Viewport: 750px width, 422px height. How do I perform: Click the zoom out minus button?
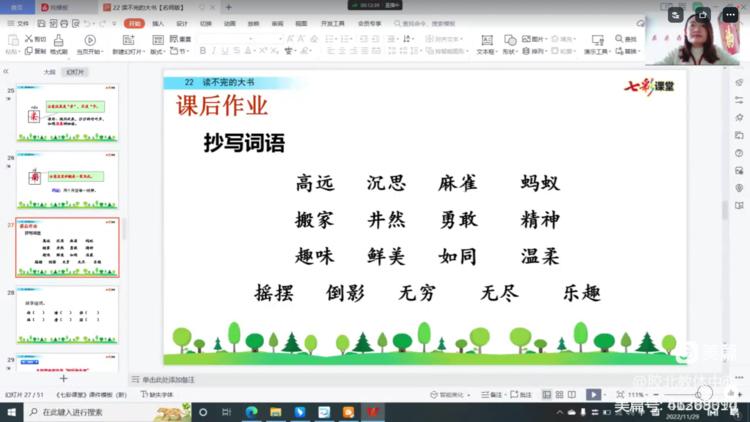(x=656, y=395)
